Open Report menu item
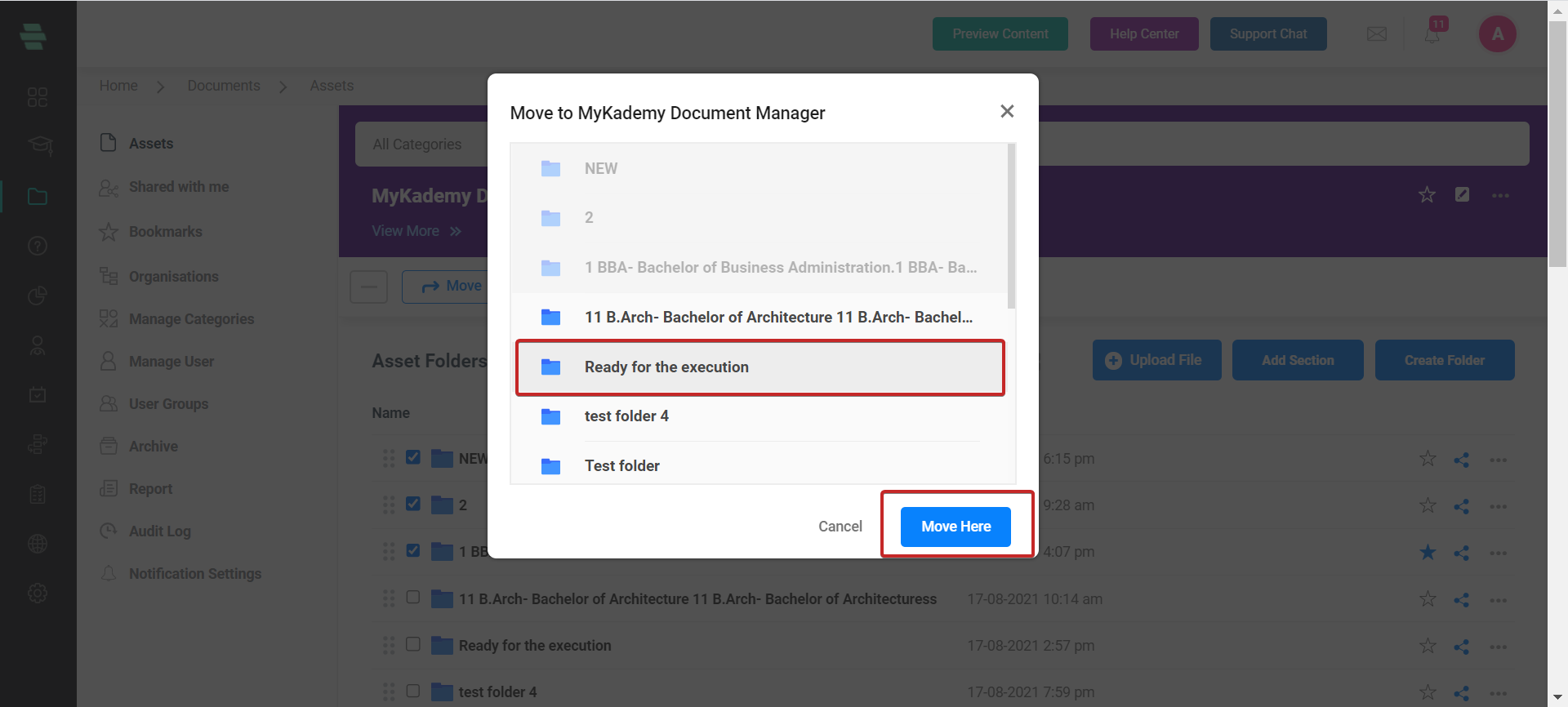 click(136, 489)
